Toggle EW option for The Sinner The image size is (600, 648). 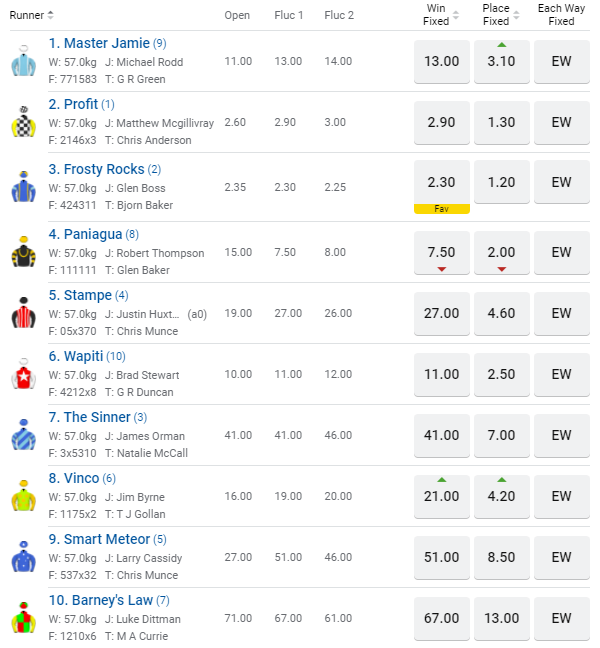coord(562,435)
